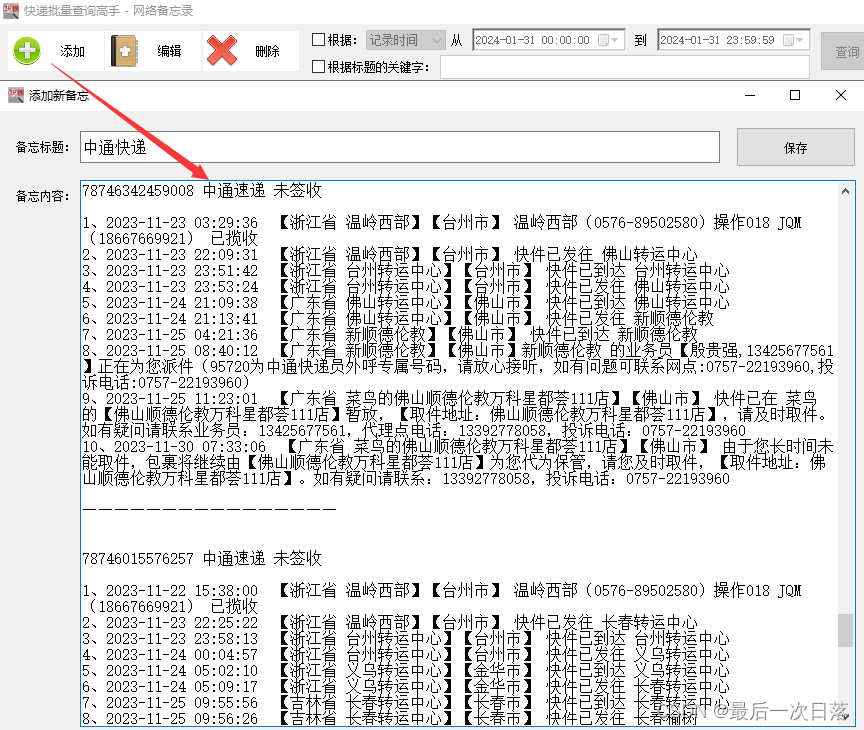864x730 pixels.
Task: Click the title keyword input field
Action: pyautogui.click(x=625, y=67)
